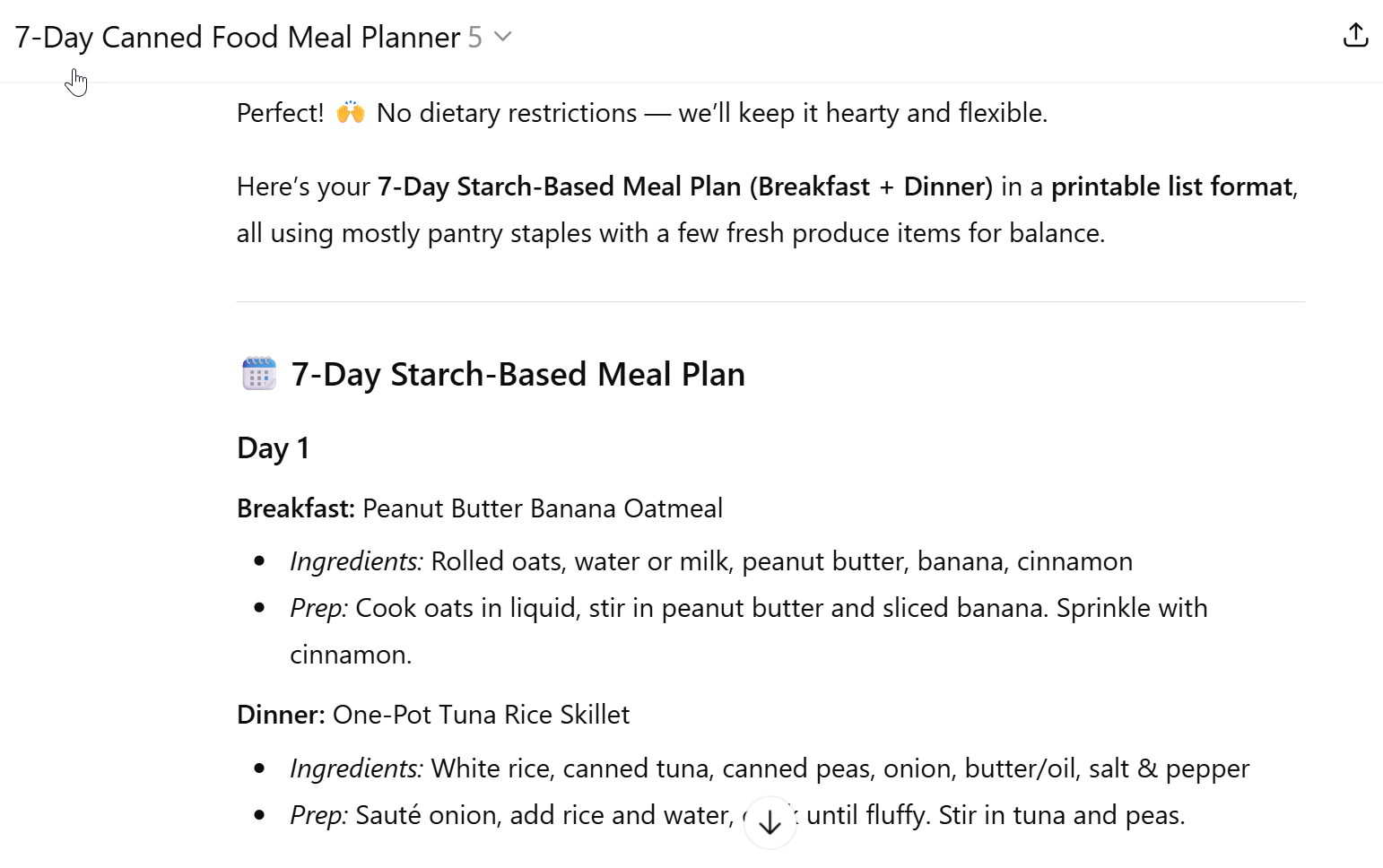Click the bullet before Rolled oats ingredients
This screenshot has width=1383, height=868.
click(259, 561)
